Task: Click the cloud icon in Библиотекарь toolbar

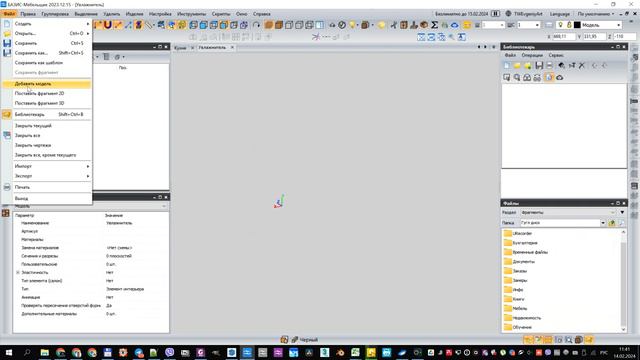Action: click(560, 77)
